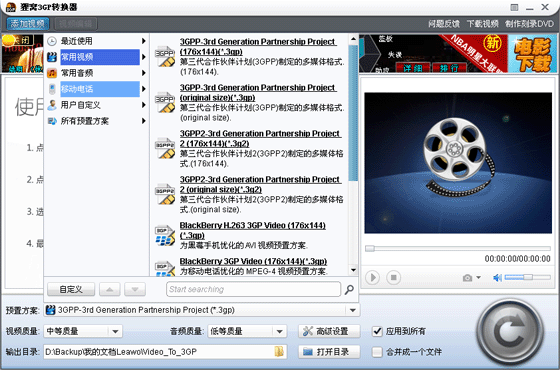Click the film icon beside 常用视频
560x370 pixels.
click(52, 57)
